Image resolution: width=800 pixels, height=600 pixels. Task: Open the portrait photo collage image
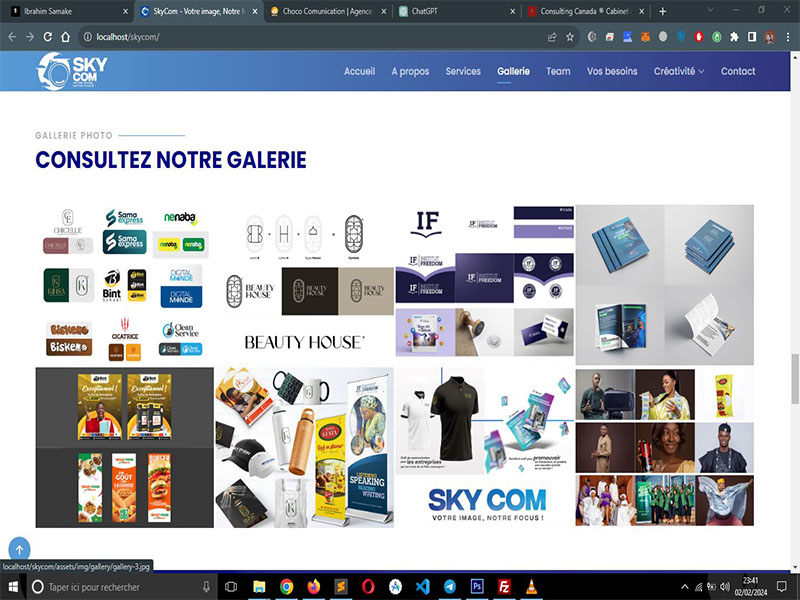pyautogui.click(x=665, y=447)
